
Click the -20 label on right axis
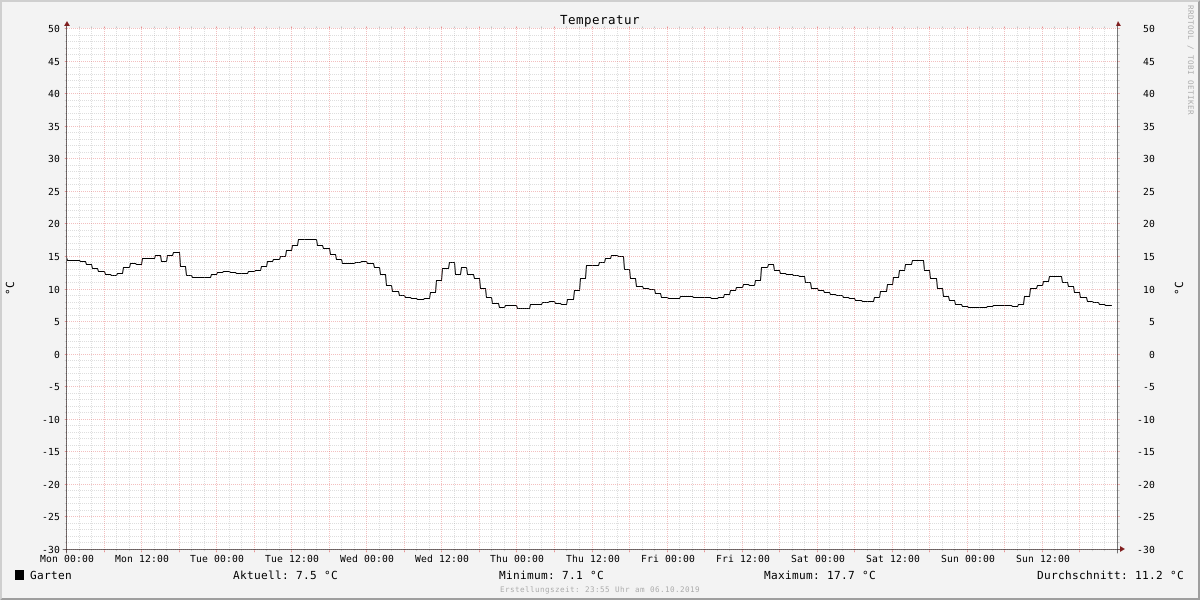click(x=1146, y=485)
